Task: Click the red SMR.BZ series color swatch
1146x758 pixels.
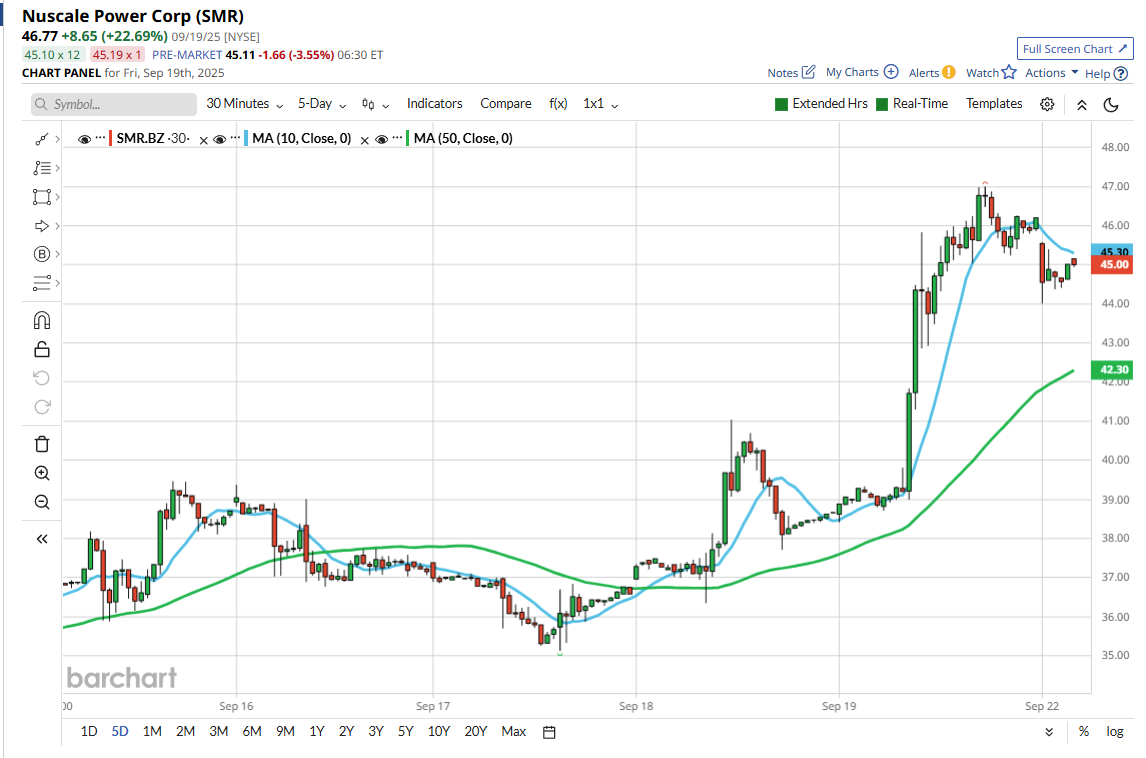Action: (x=110, y=139)
